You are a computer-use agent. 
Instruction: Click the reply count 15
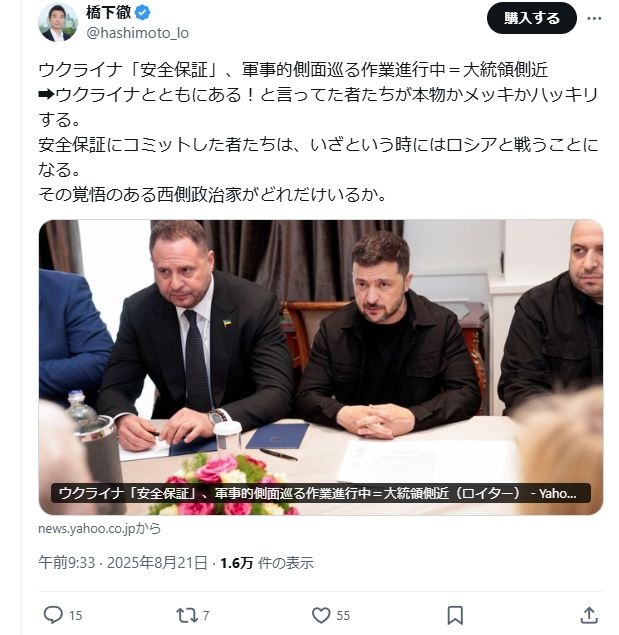point(75,616)
